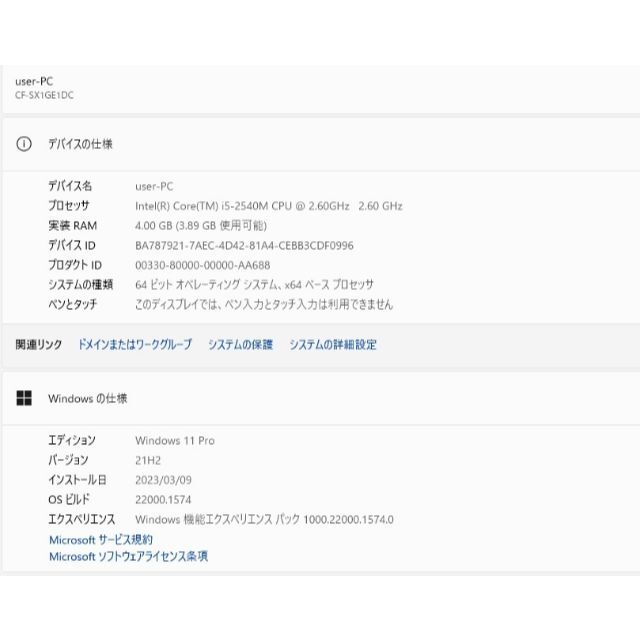
Task: Select edition value Windows 11 Pro
Action: 175,440
